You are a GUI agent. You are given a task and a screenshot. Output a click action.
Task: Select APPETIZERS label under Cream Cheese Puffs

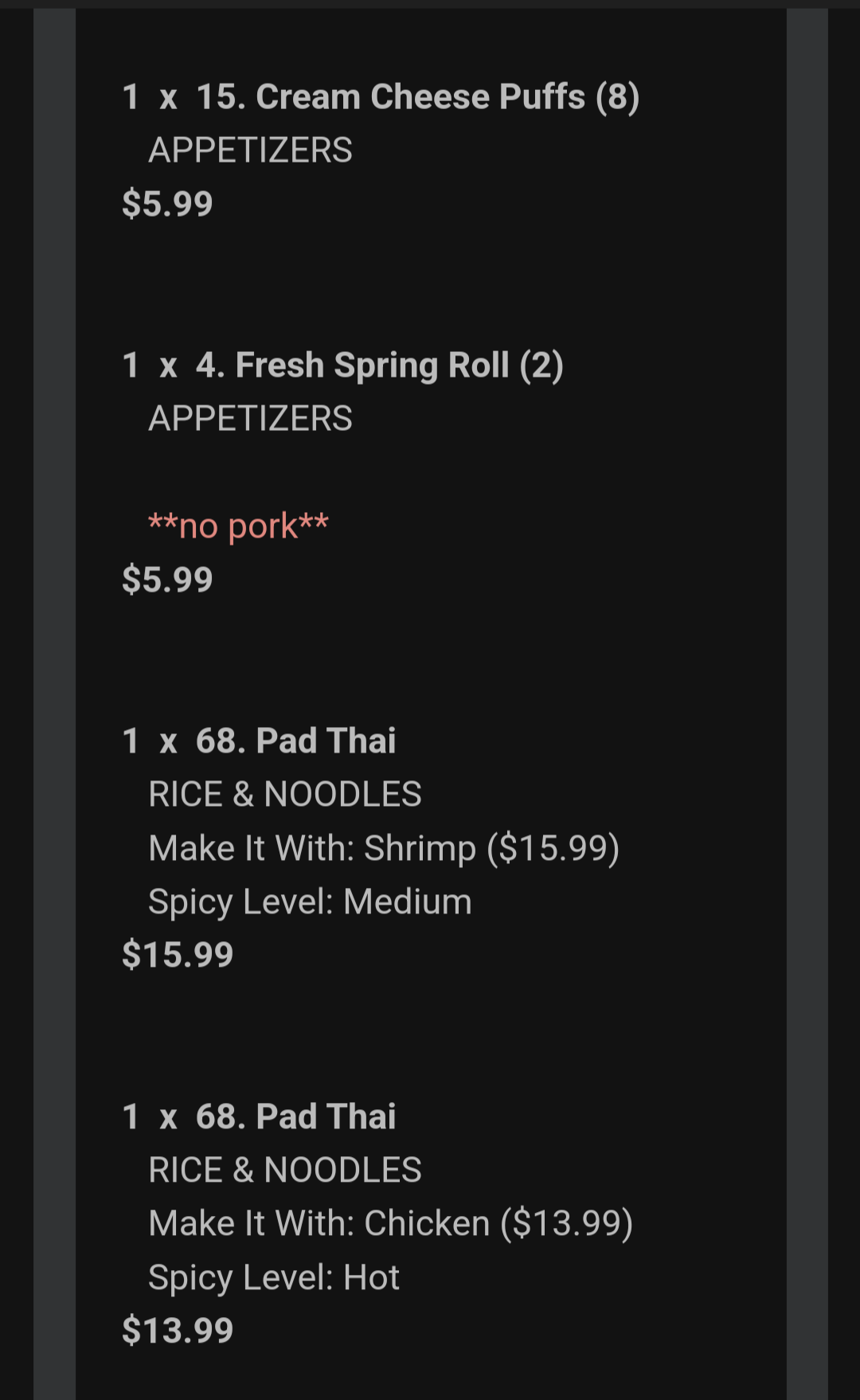250,151
